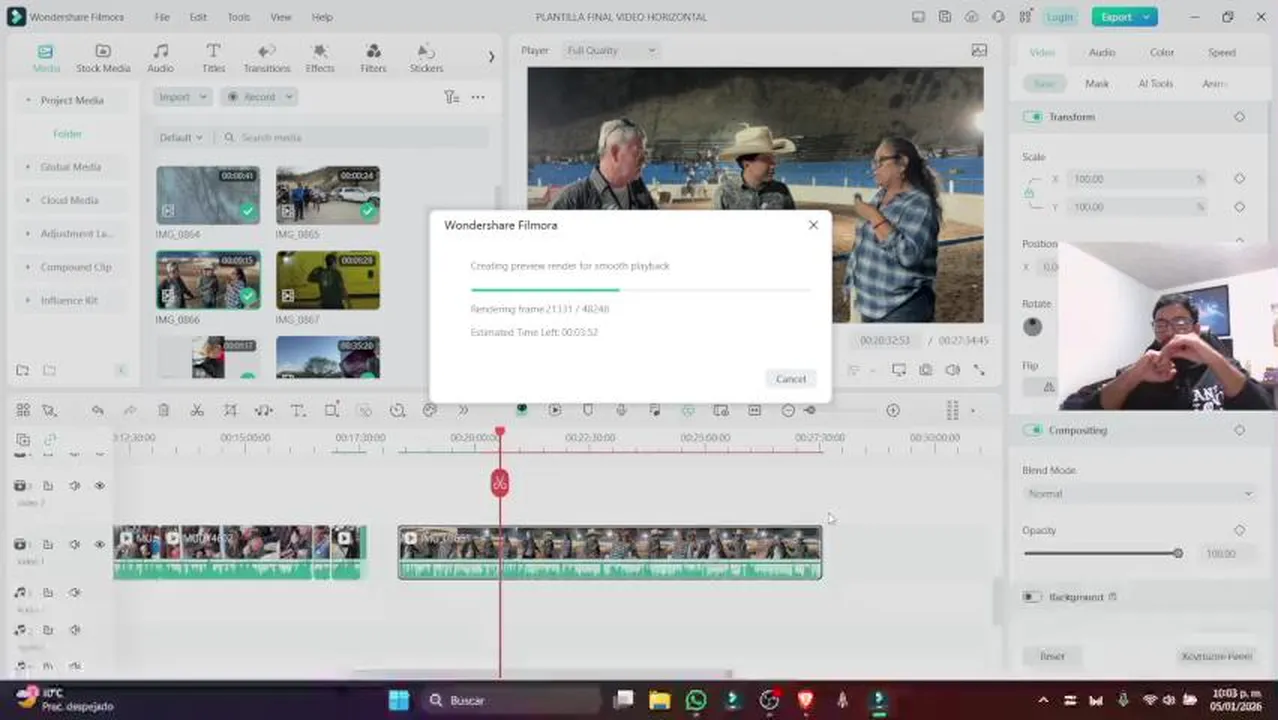Click the volume speaker icon under the player
1278x720 pixels.
952,370
